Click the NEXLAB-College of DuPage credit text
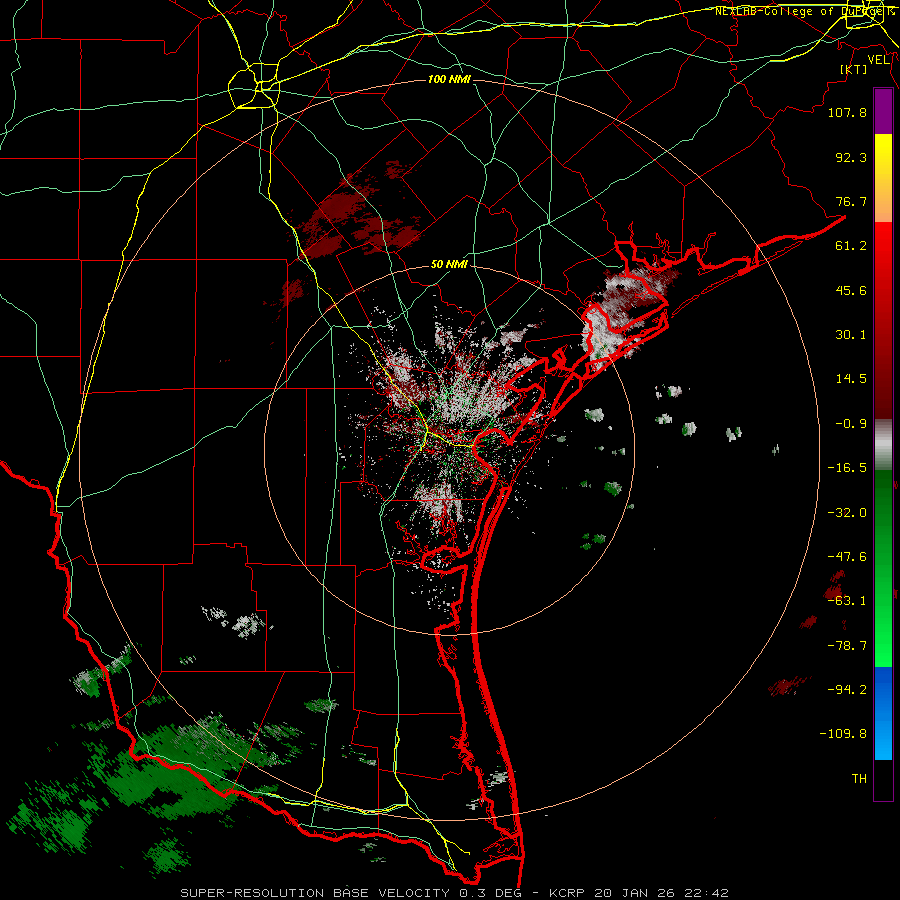This screenshot has width=900, height=900. click(806, 11)
